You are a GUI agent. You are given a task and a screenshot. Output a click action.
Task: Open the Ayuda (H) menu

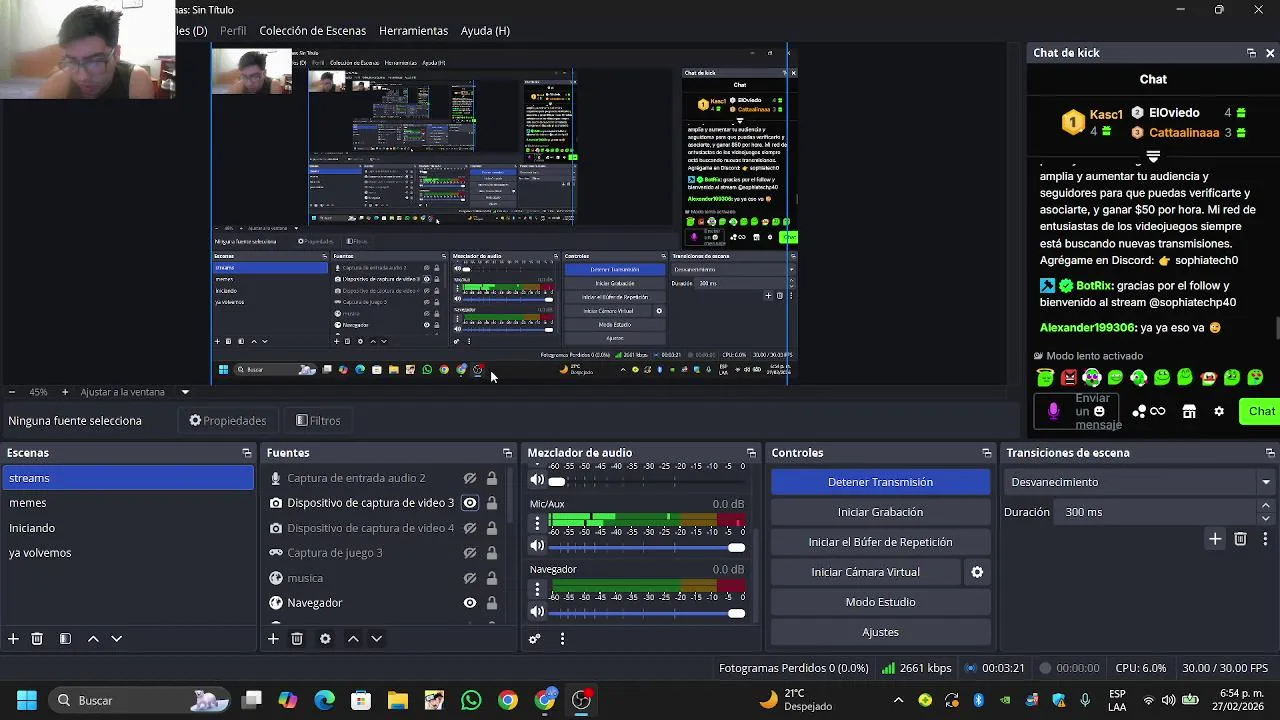(485, 31)
